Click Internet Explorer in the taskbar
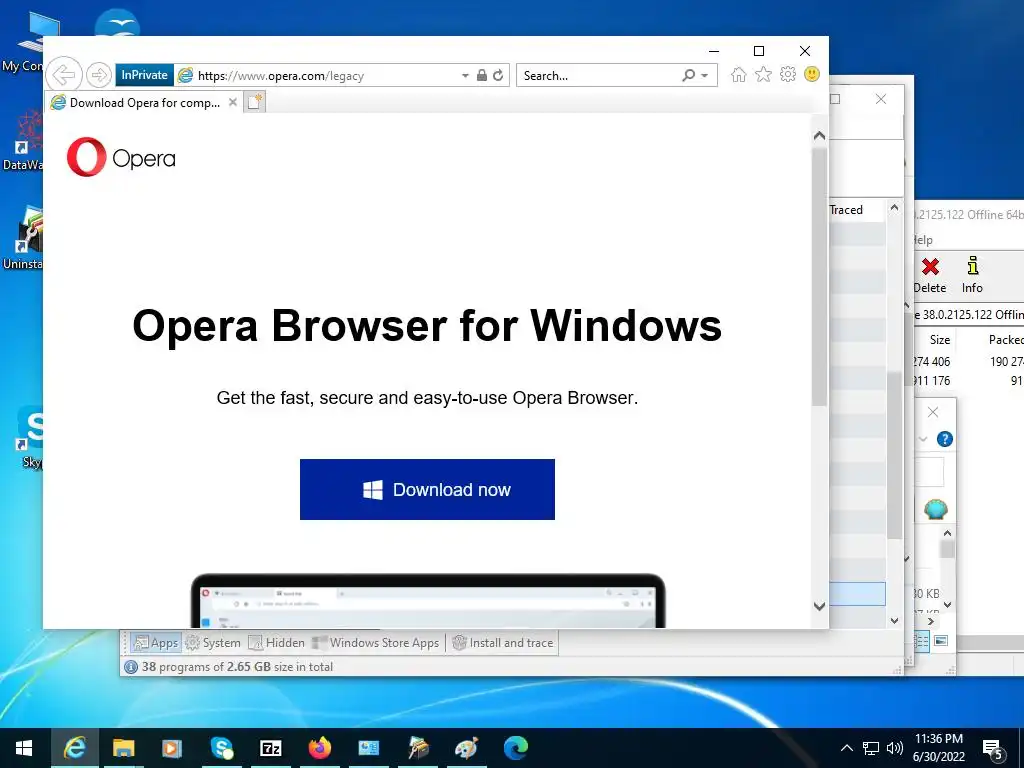1024x768 pixels. 74,748
